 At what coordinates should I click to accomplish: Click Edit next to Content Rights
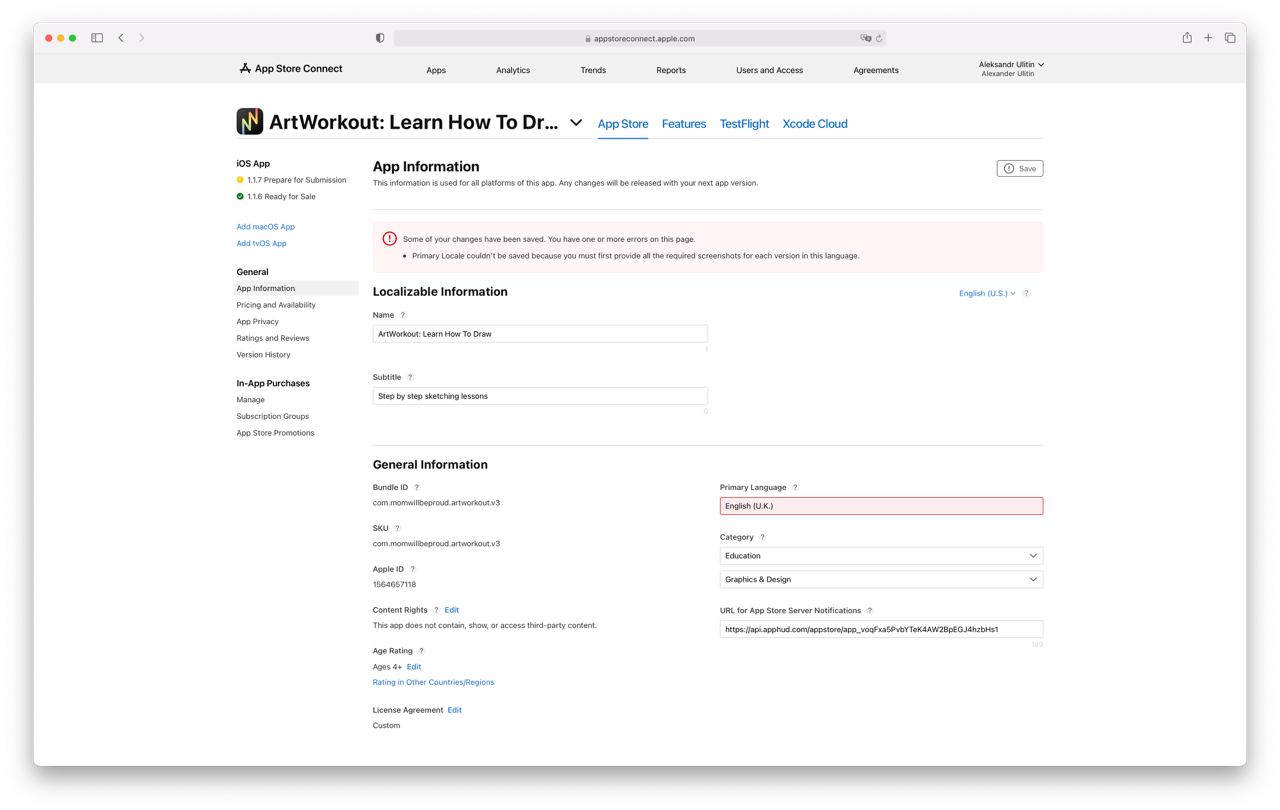click(x=452, y=610)
